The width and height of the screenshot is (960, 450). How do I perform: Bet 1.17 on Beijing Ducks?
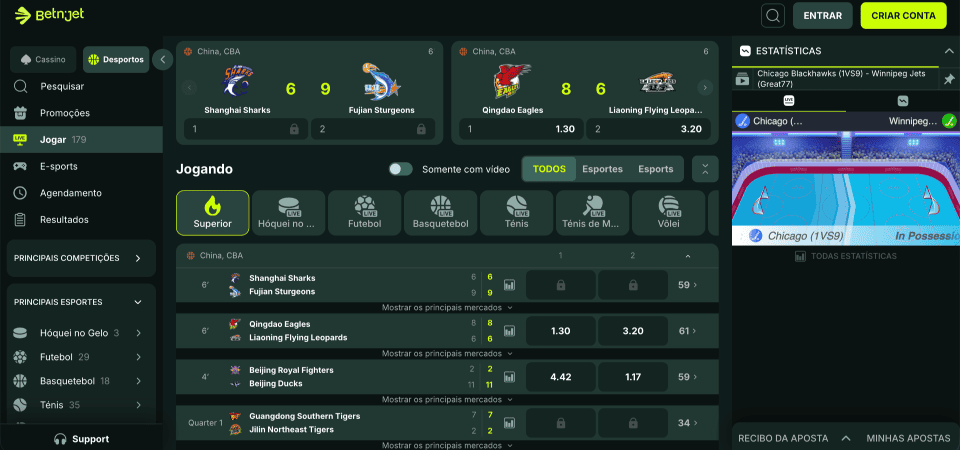pos(633,377)
